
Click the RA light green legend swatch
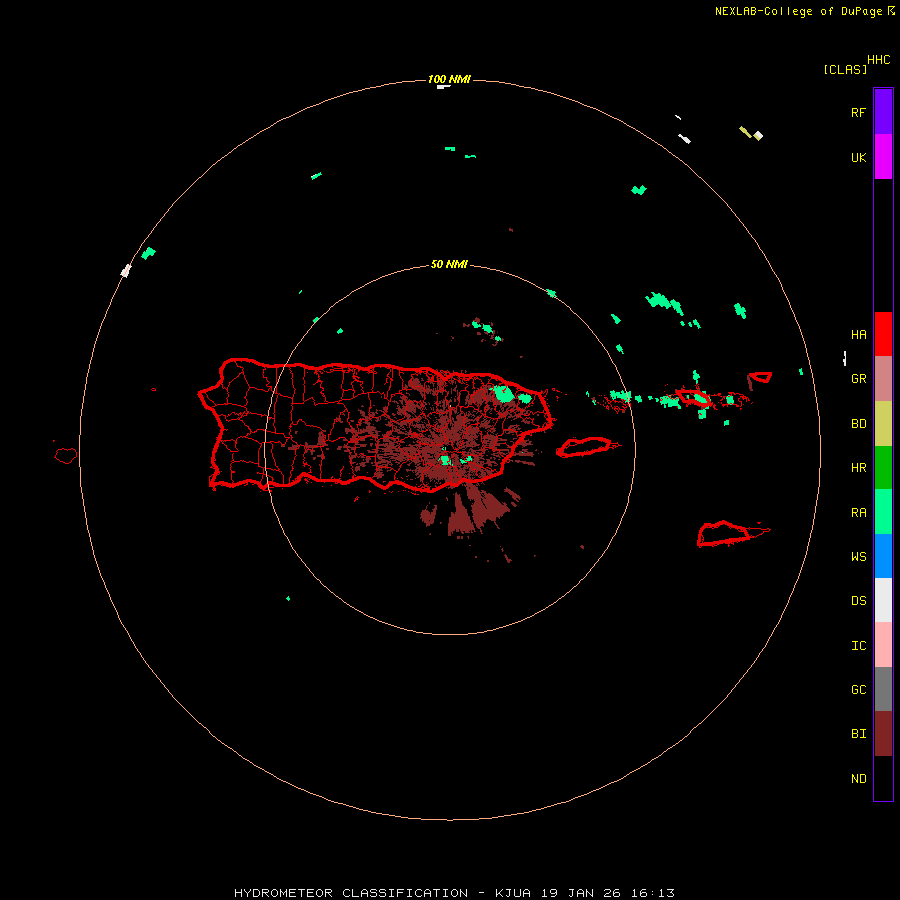point(883,512)
